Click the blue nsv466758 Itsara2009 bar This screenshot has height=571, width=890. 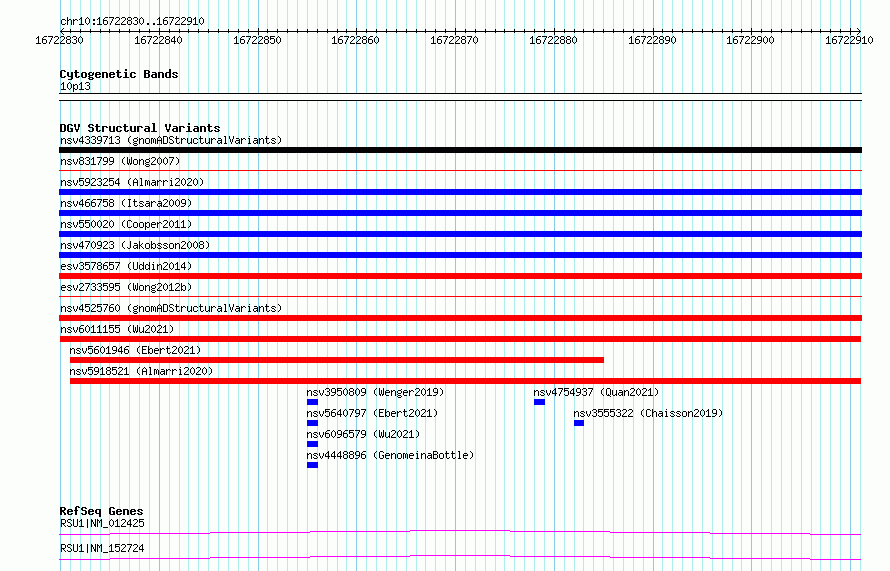click(460, 213)
